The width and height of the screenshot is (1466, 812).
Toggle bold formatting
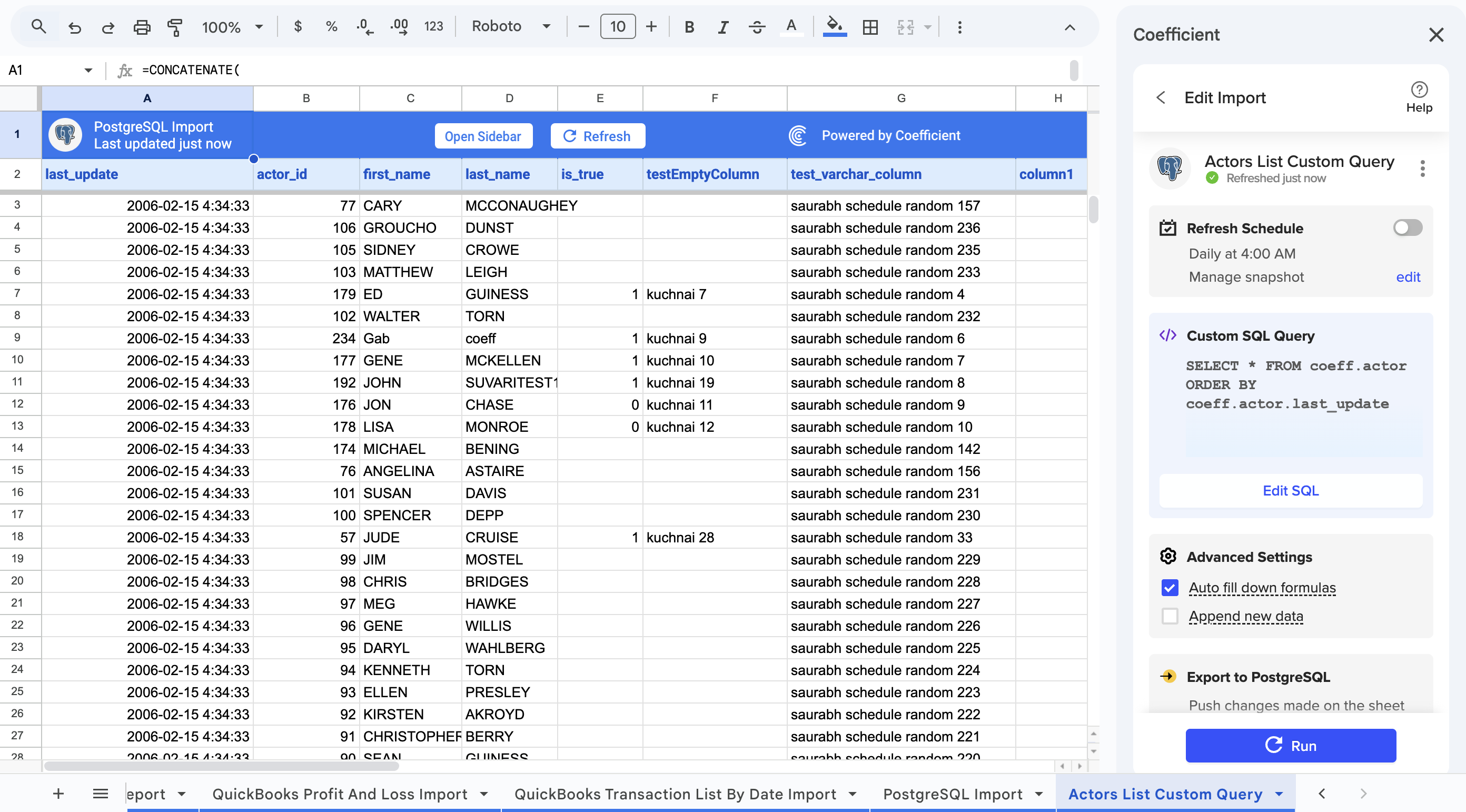[689, 27]
